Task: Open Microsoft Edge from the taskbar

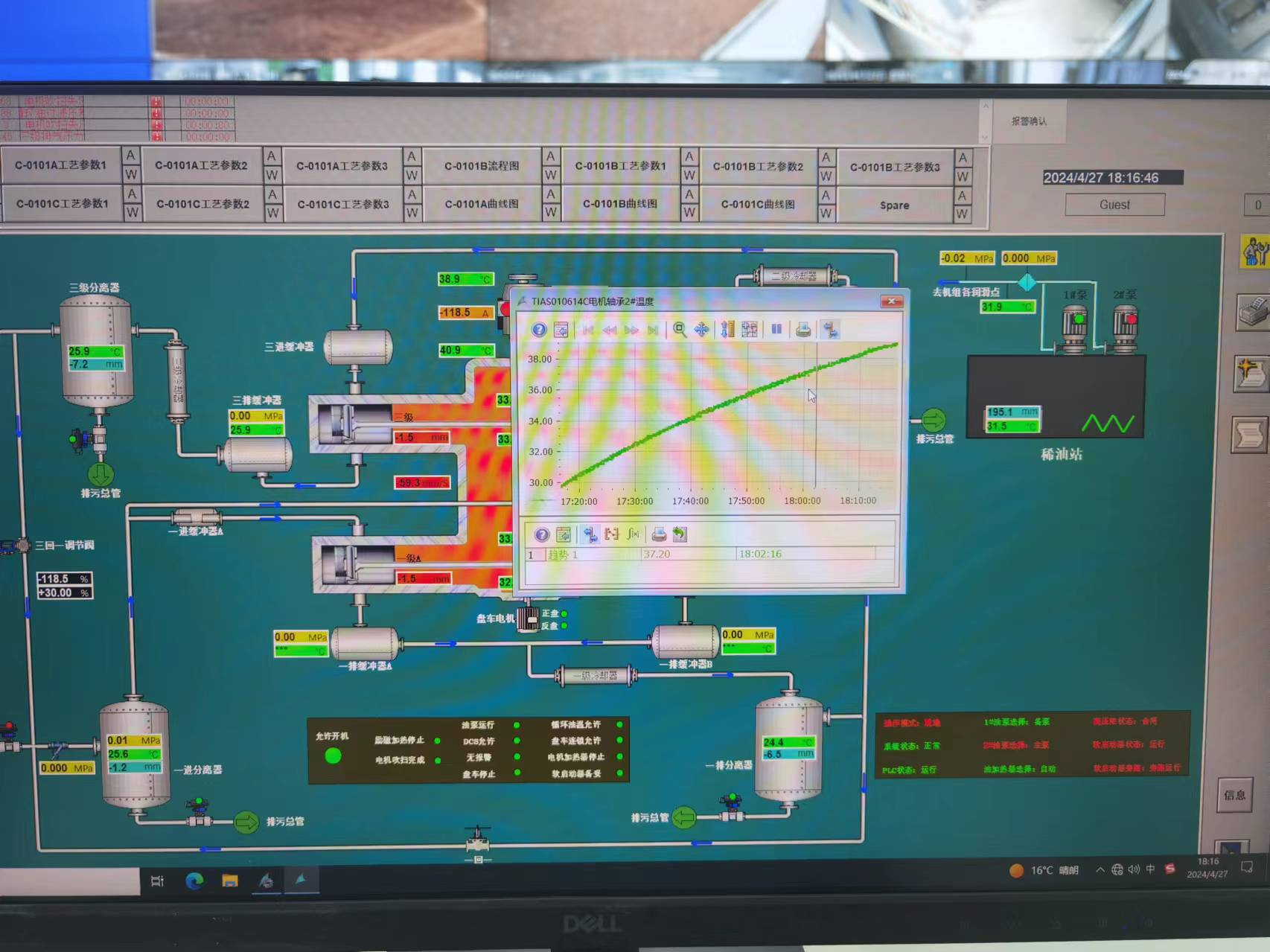Action: tap(194, 881)
